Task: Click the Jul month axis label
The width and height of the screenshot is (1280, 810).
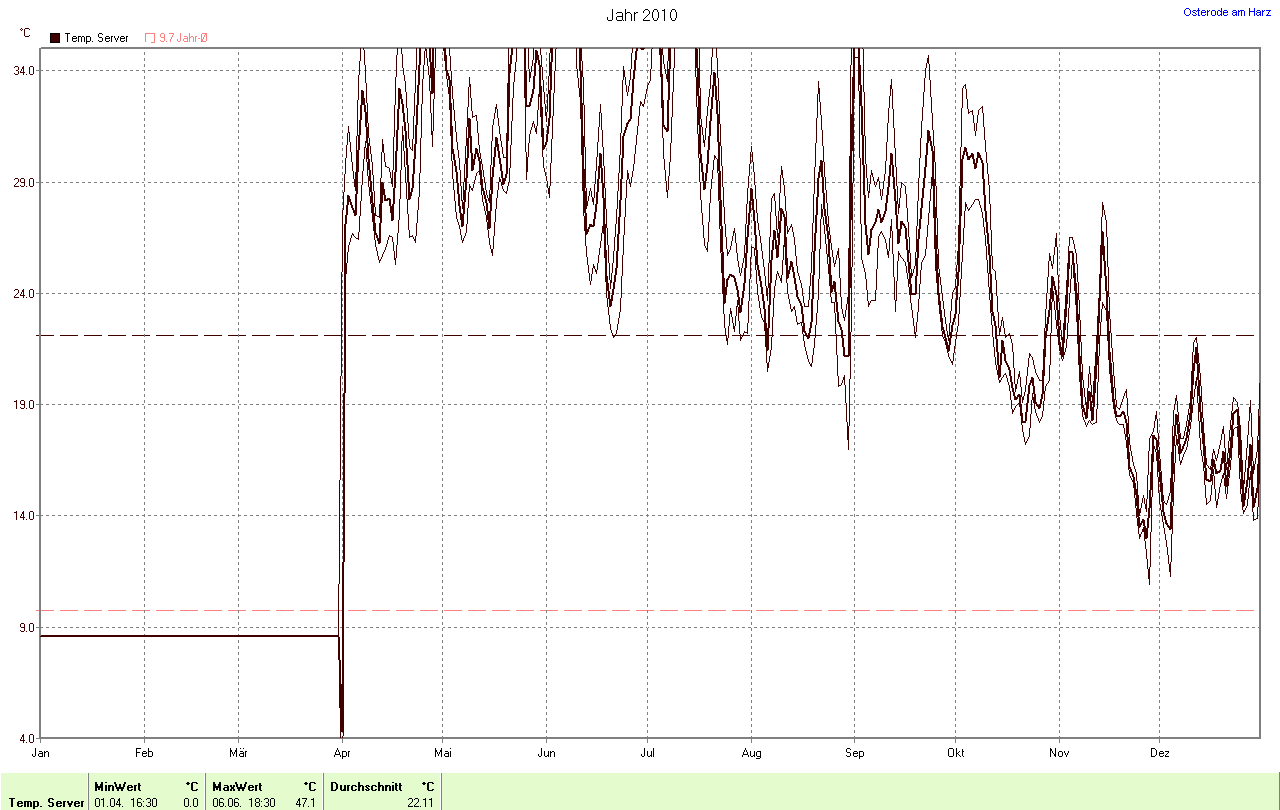Action: (x=648, y=752)
